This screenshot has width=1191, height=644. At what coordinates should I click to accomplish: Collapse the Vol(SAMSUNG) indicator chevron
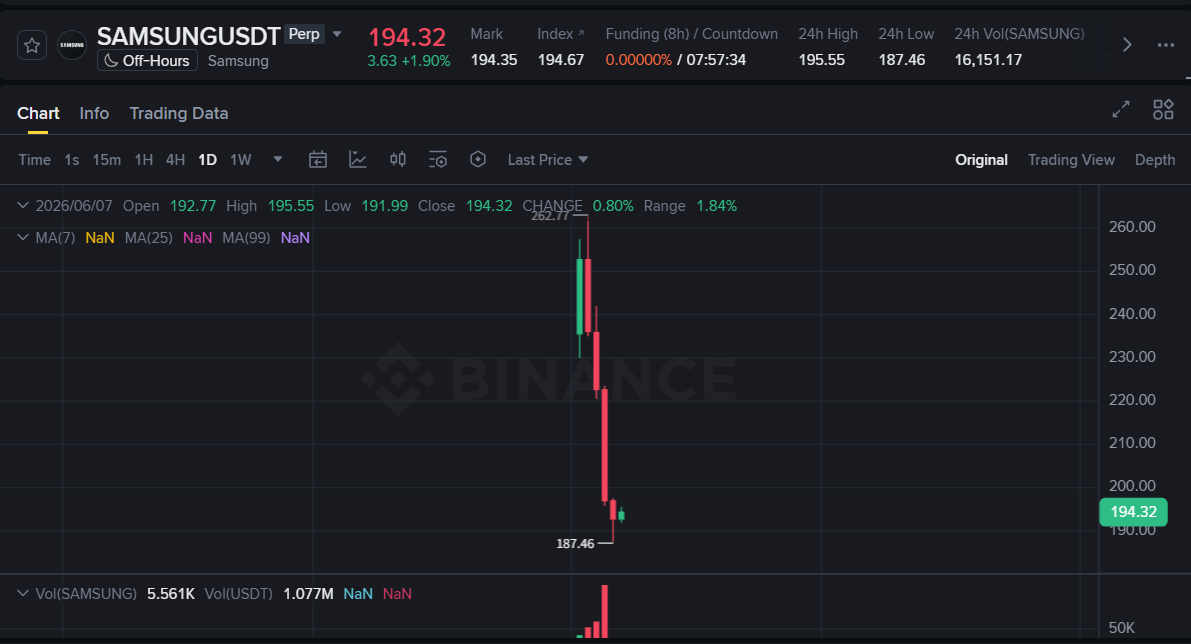pyautogui.click(x=23, y=593)
